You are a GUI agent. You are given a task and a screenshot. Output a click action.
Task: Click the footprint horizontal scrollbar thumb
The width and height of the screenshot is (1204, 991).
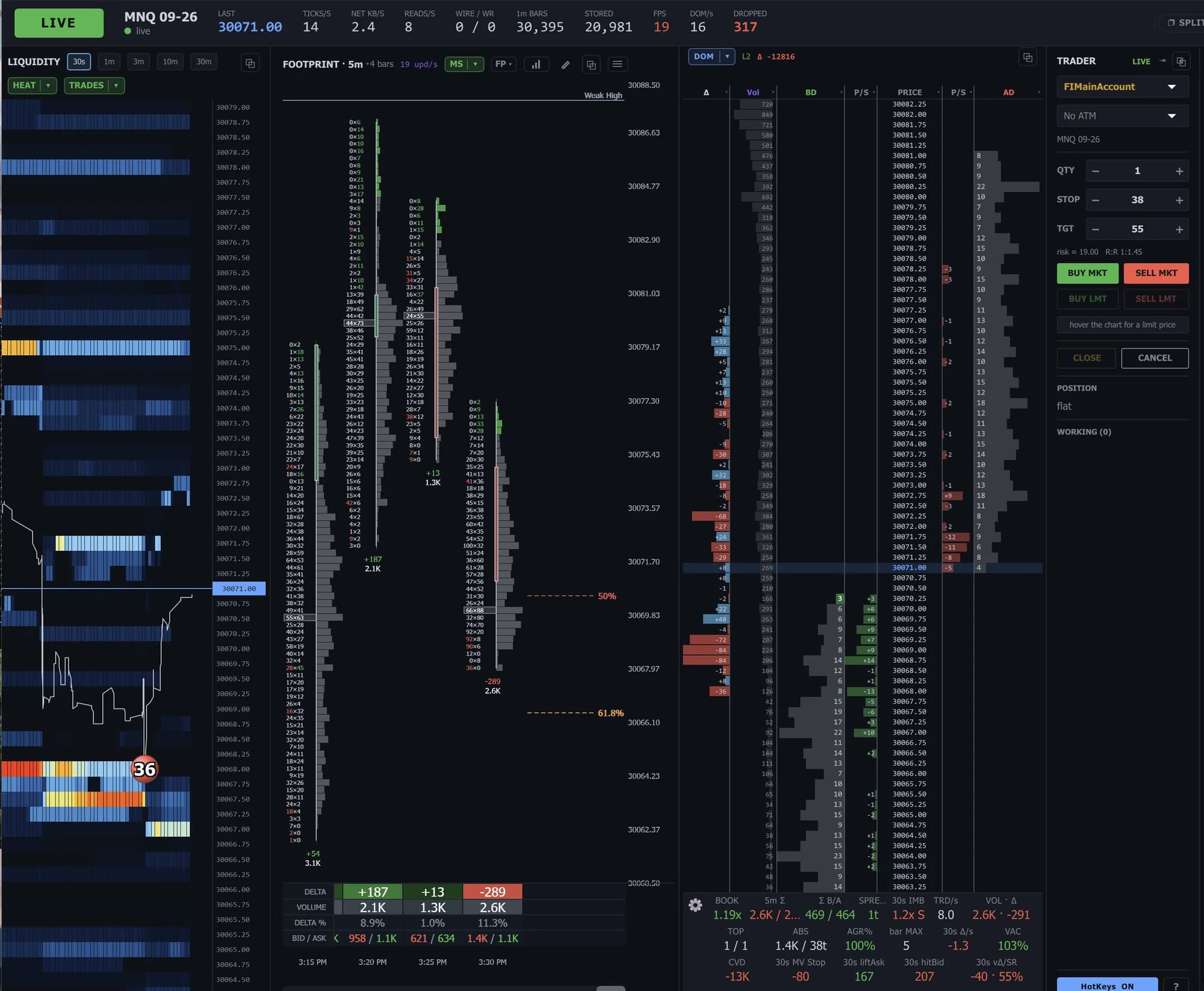coord(610,988)
